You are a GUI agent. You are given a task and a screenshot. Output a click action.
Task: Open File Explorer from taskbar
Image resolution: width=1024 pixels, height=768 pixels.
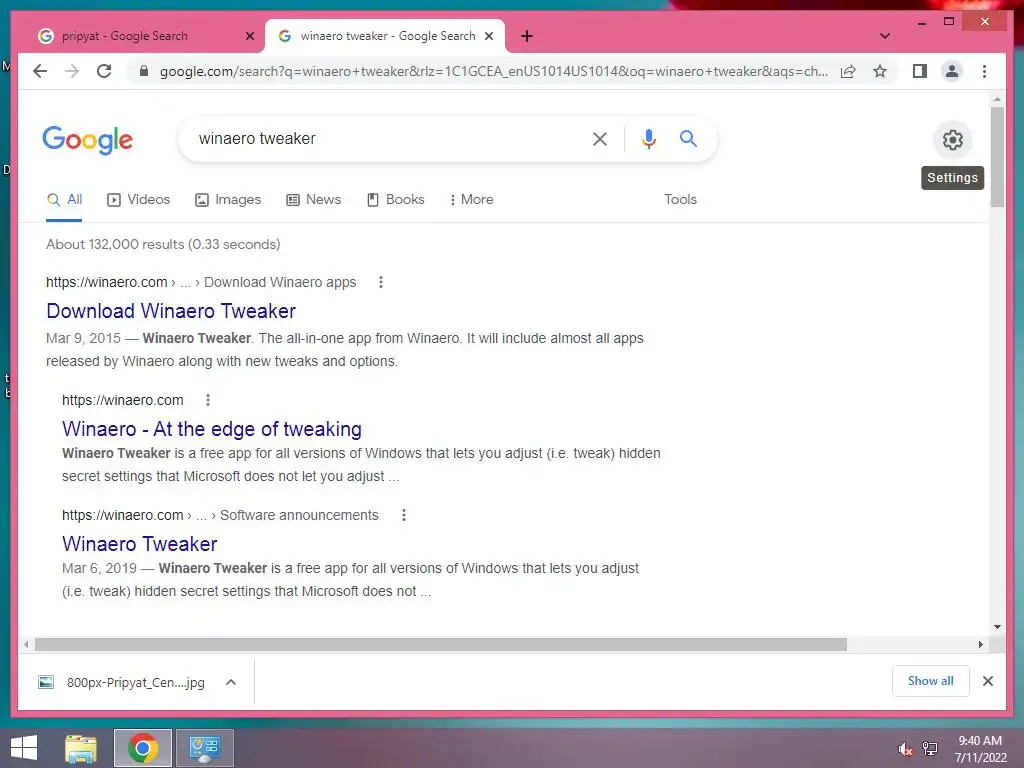point(81,748)
